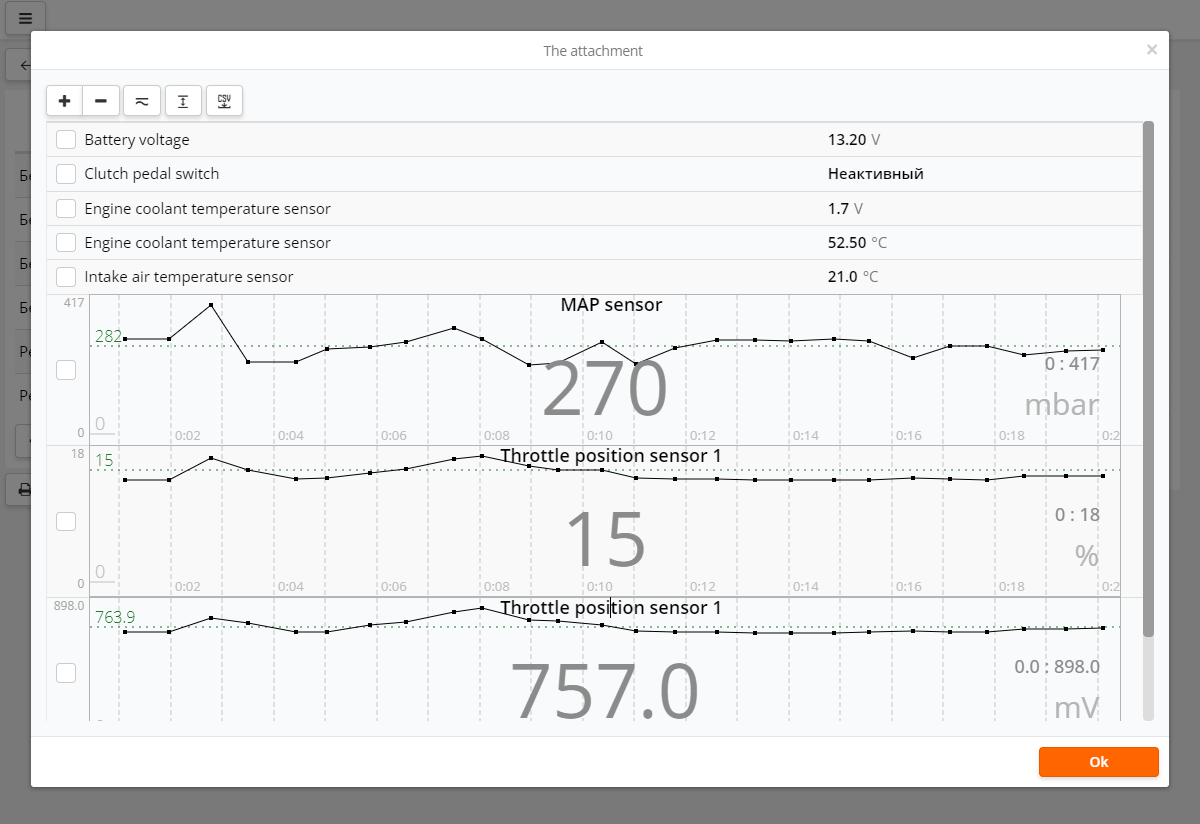Screen dimensions: 1200x824
Task: Click the plus zoom-in toolbar button
Action: [65, 101]
